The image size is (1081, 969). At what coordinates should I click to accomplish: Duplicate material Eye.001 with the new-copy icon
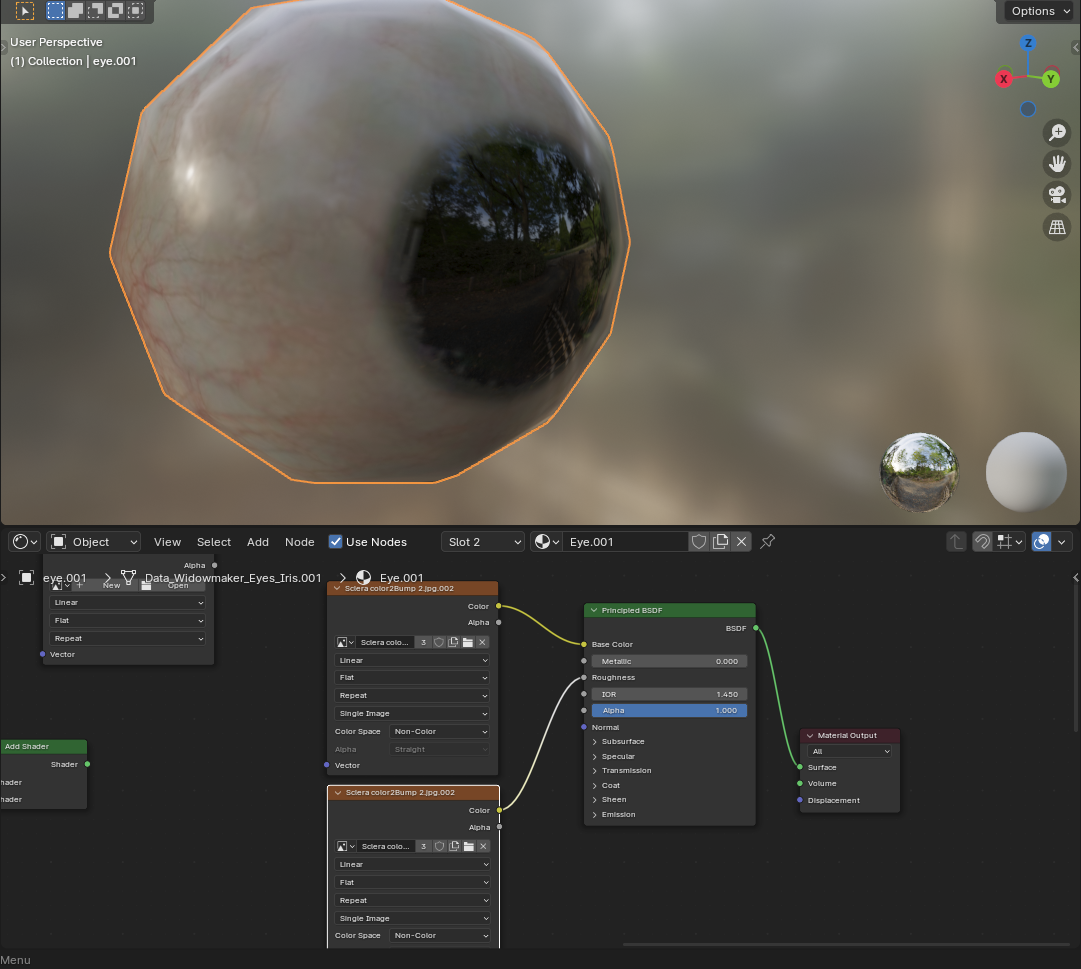tap(720, 542)
